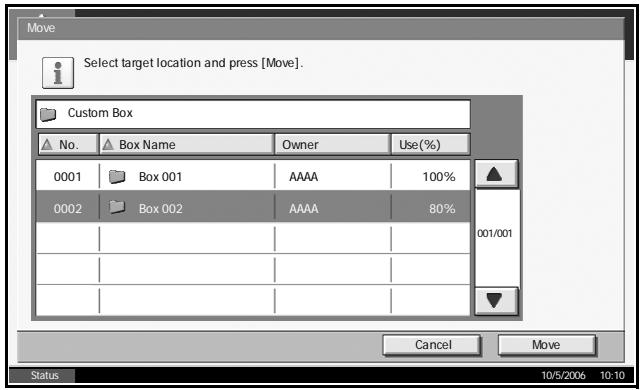640x390 pixels.
Task: Open the Status tab at the bottom
Action: [42, 375]
